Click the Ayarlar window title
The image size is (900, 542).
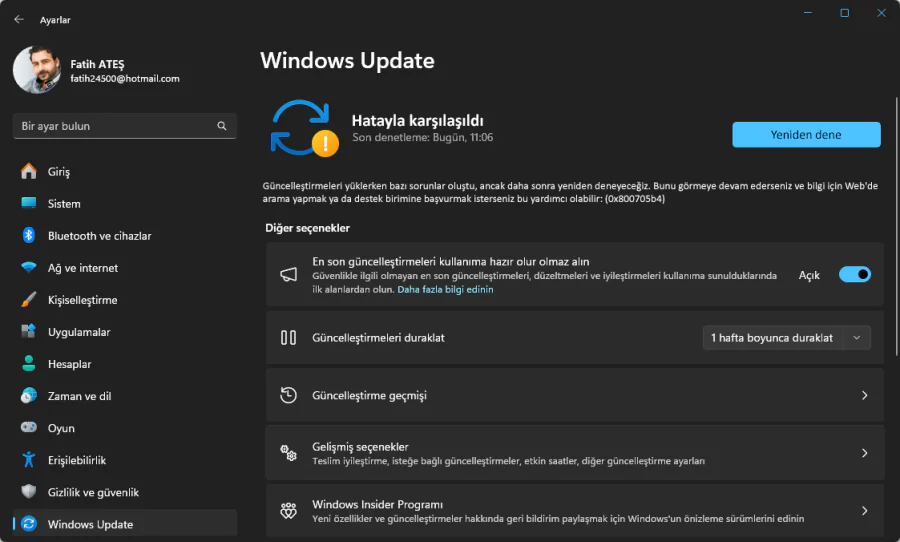pos(55,20)
